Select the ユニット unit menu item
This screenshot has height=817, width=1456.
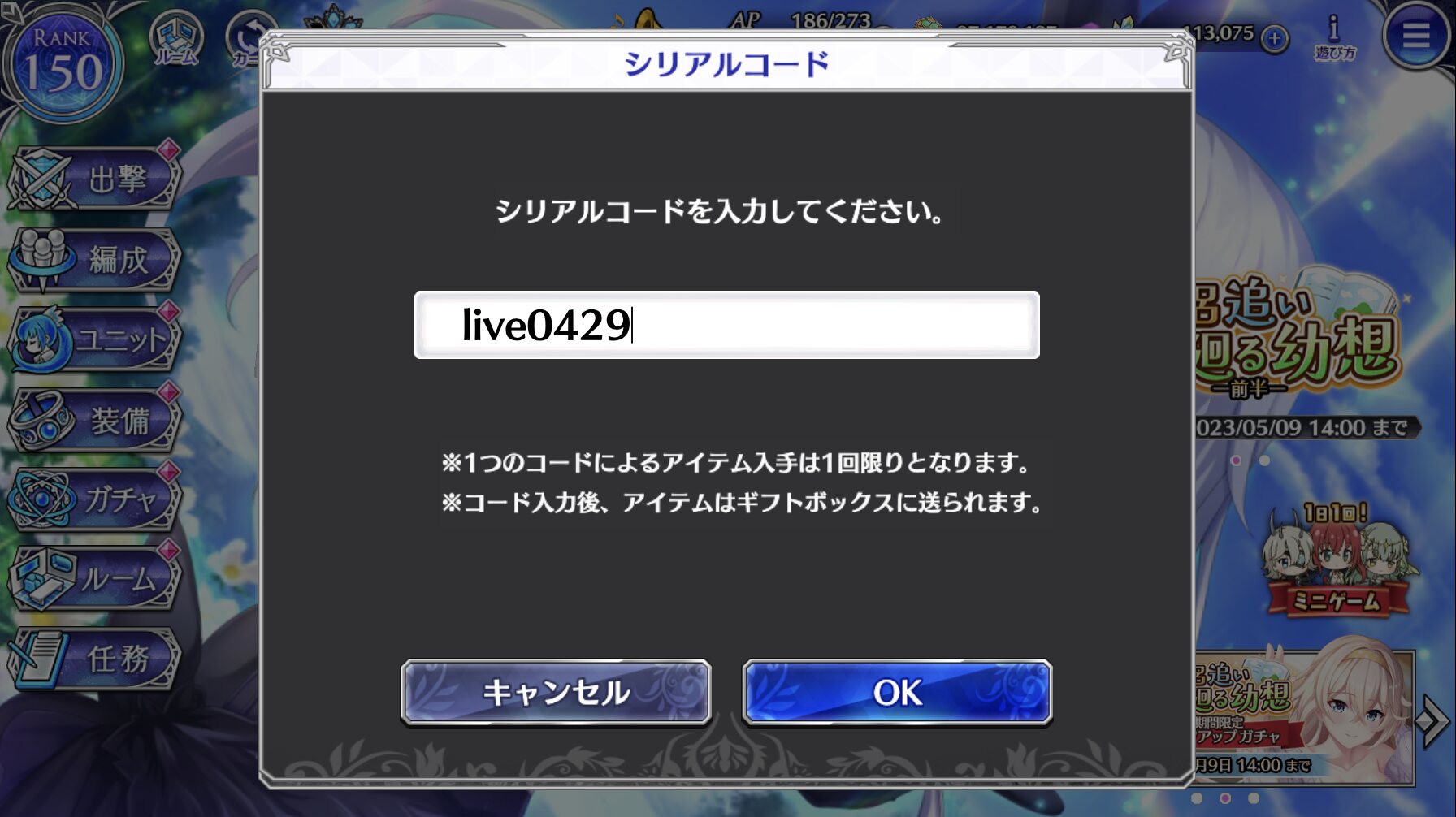(x=93, y=339)
